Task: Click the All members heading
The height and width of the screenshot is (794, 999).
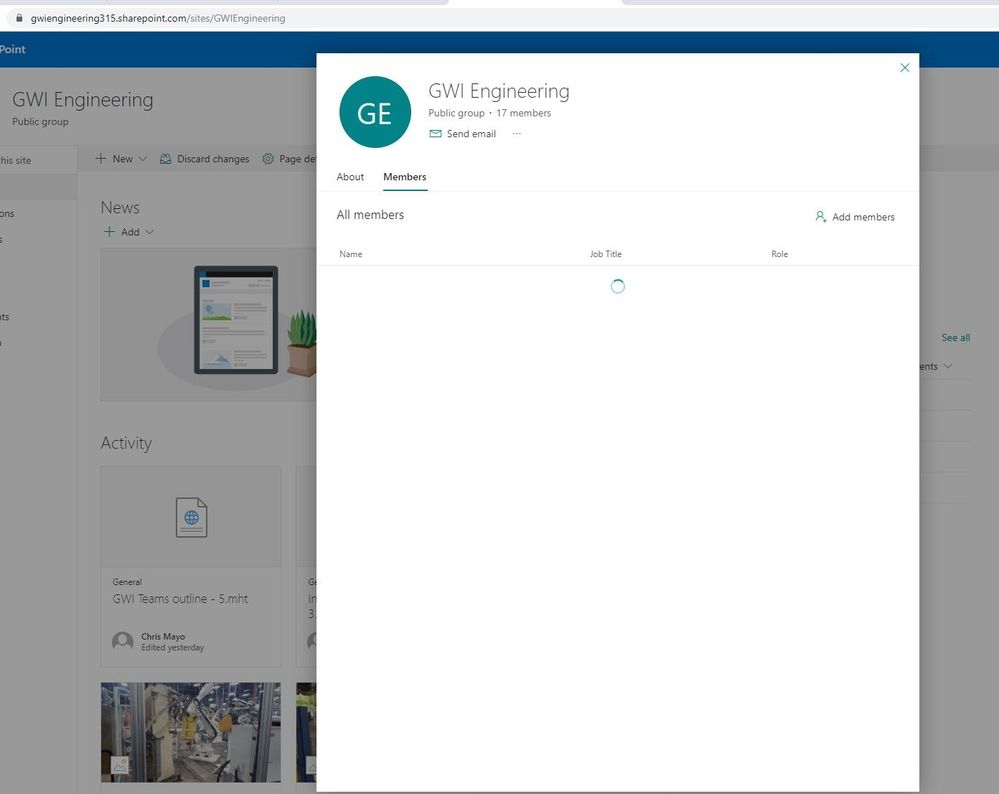Action: 370,215
